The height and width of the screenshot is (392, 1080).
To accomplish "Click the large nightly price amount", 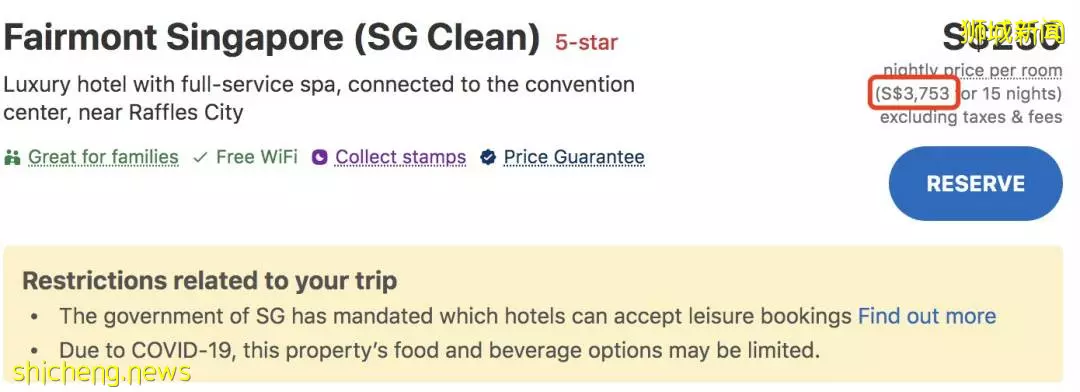I will (x=1001, y=37).
